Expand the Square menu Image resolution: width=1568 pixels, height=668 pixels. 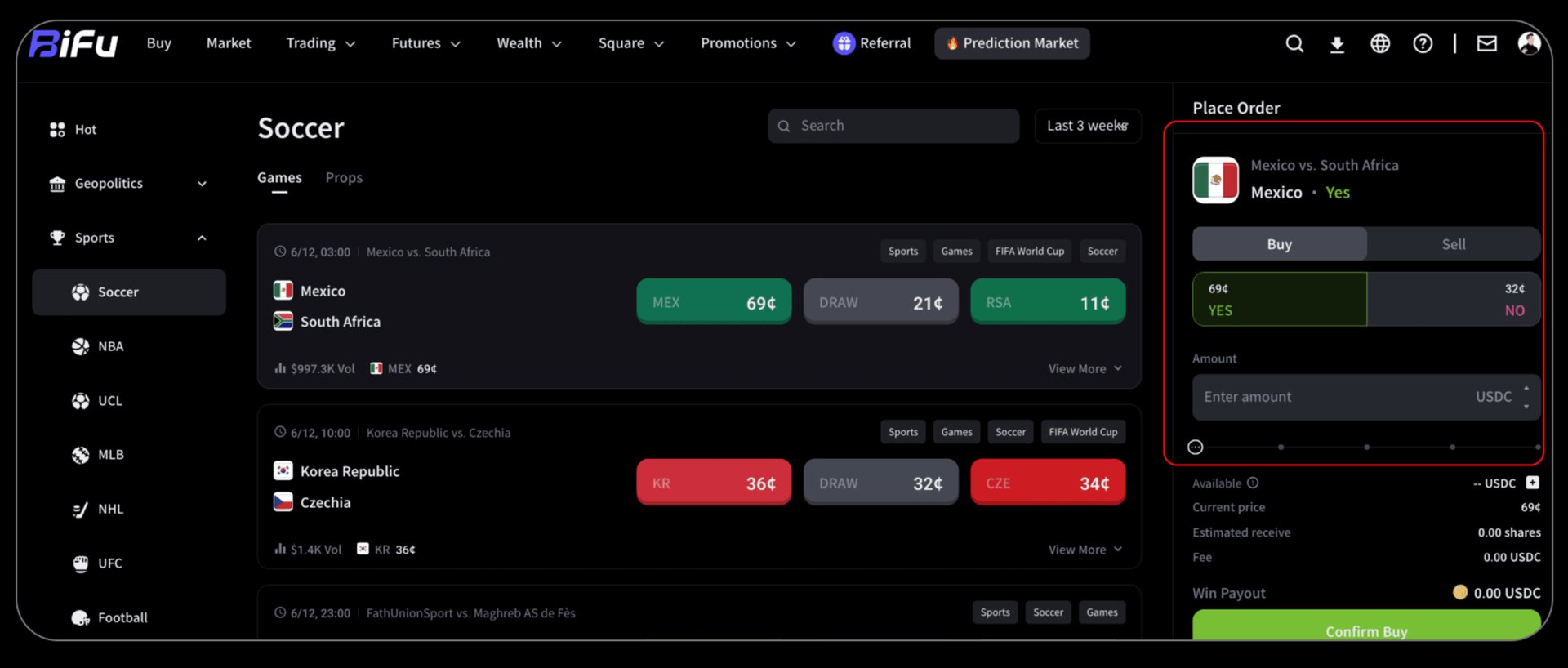coord(631,43)
